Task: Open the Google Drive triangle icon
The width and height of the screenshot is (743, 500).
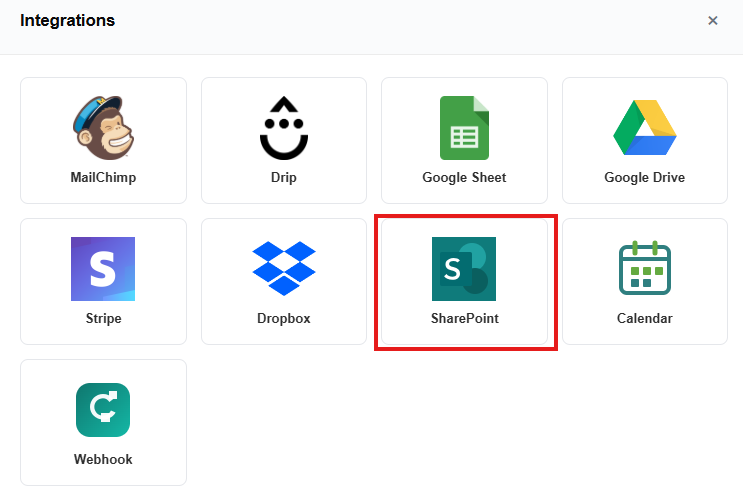Action: (x=644, y=127)
